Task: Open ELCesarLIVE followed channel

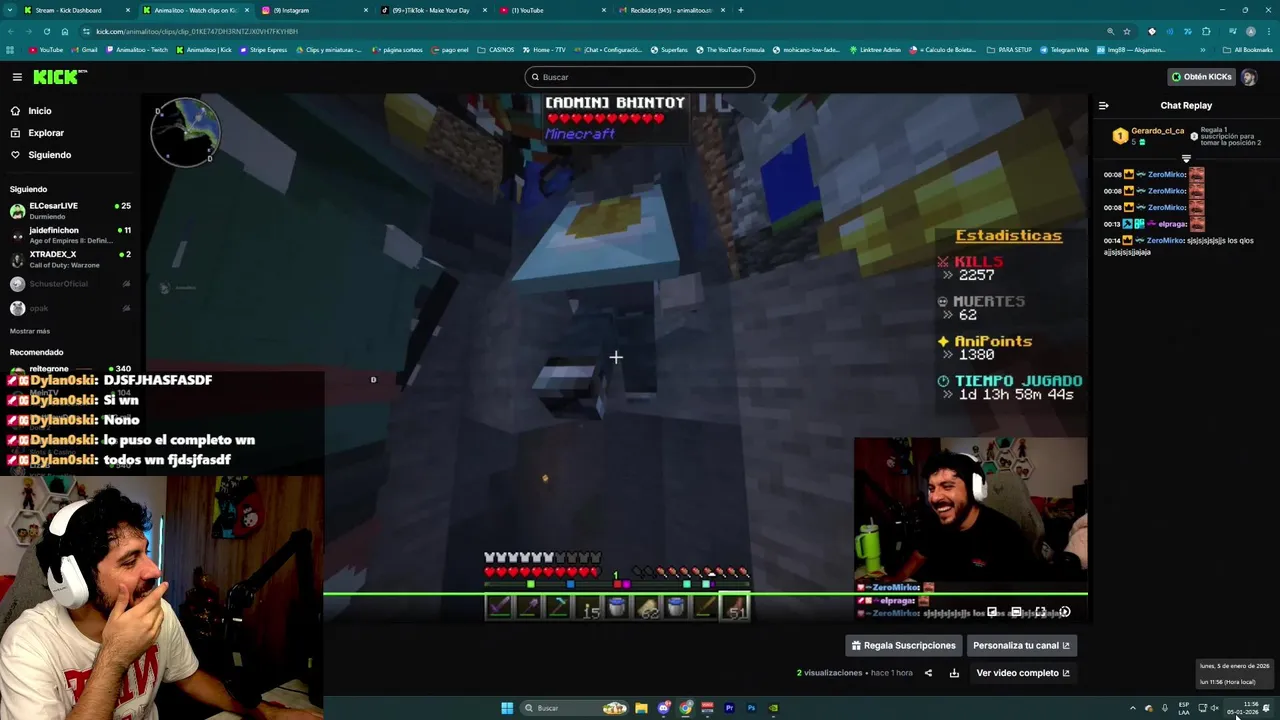Action: (70, 210)
